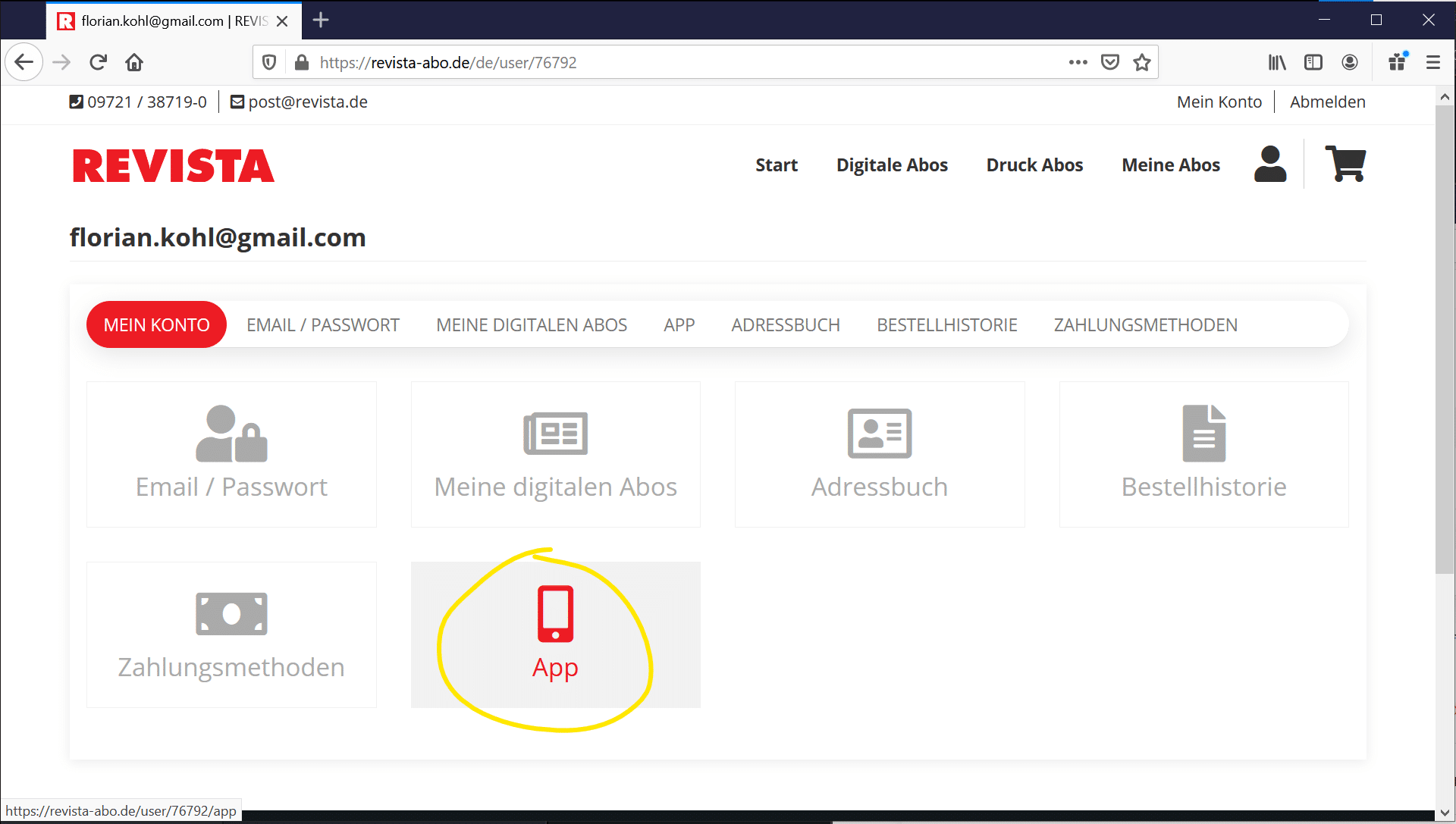Switch to the EMAIL / PASSWORT tab
The image size is (1456, 824).
323,324
